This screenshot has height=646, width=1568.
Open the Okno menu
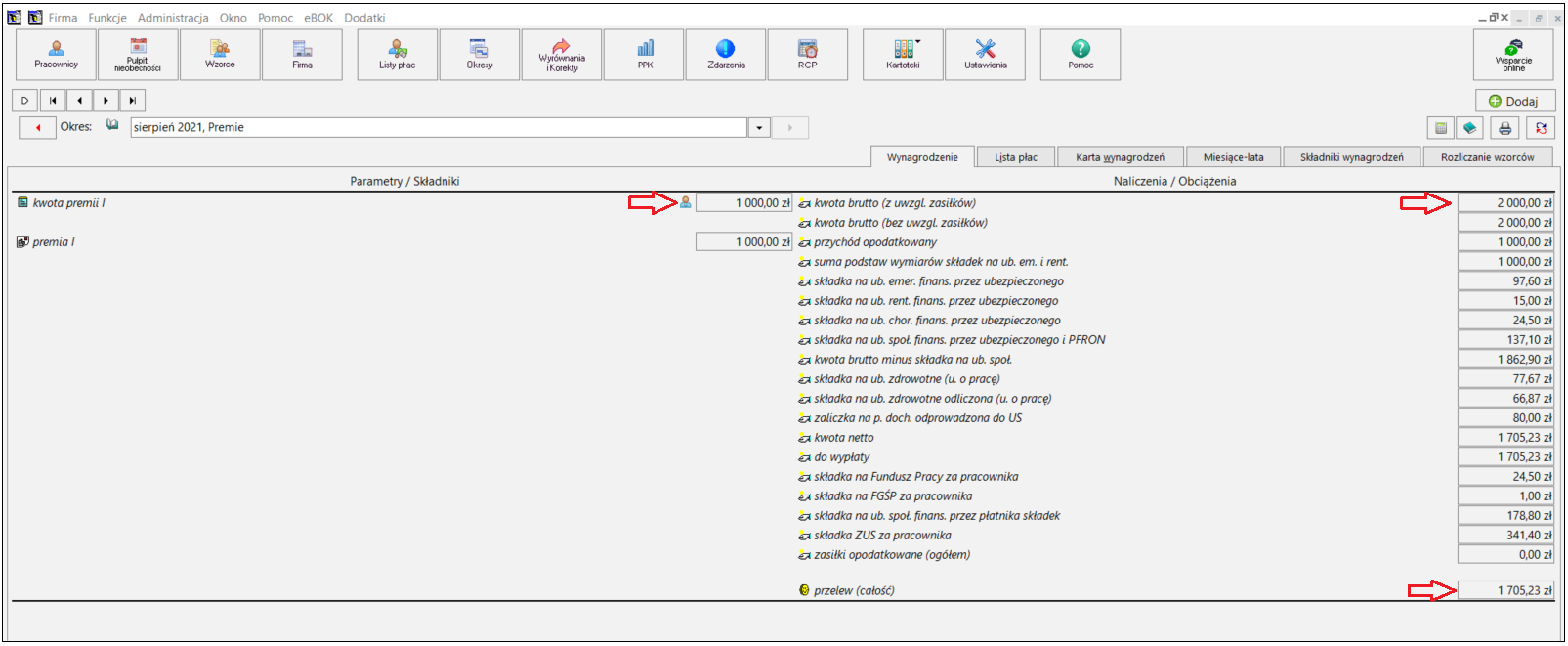click(233, 18)
